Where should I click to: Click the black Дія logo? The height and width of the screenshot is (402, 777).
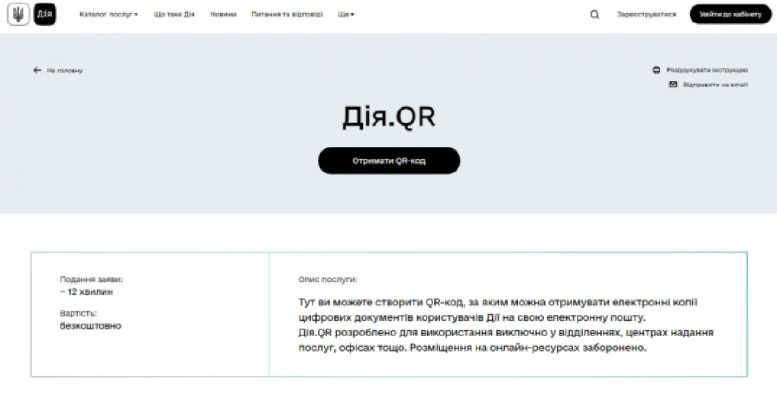click(45, 15)
